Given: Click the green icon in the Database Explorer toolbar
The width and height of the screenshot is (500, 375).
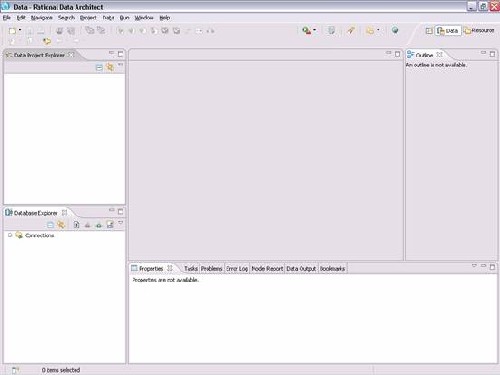Looking at the screenshot, I should 99,225.
